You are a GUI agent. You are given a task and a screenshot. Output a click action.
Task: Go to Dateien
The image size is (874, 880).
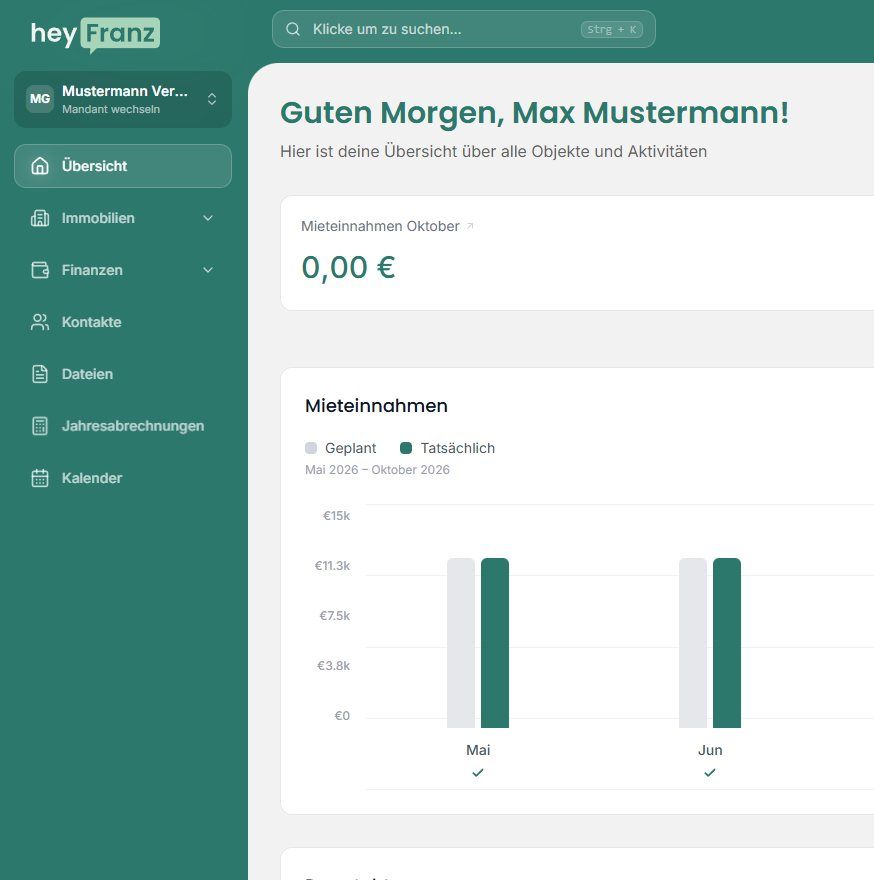(x=123, y=374)
